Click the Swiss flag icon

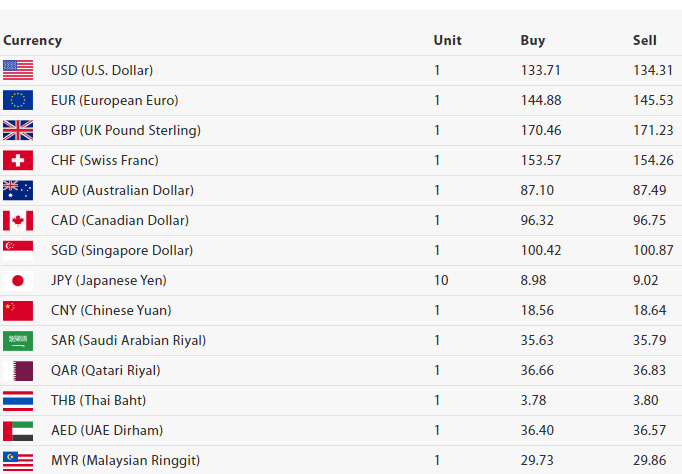tap(18, 160)
